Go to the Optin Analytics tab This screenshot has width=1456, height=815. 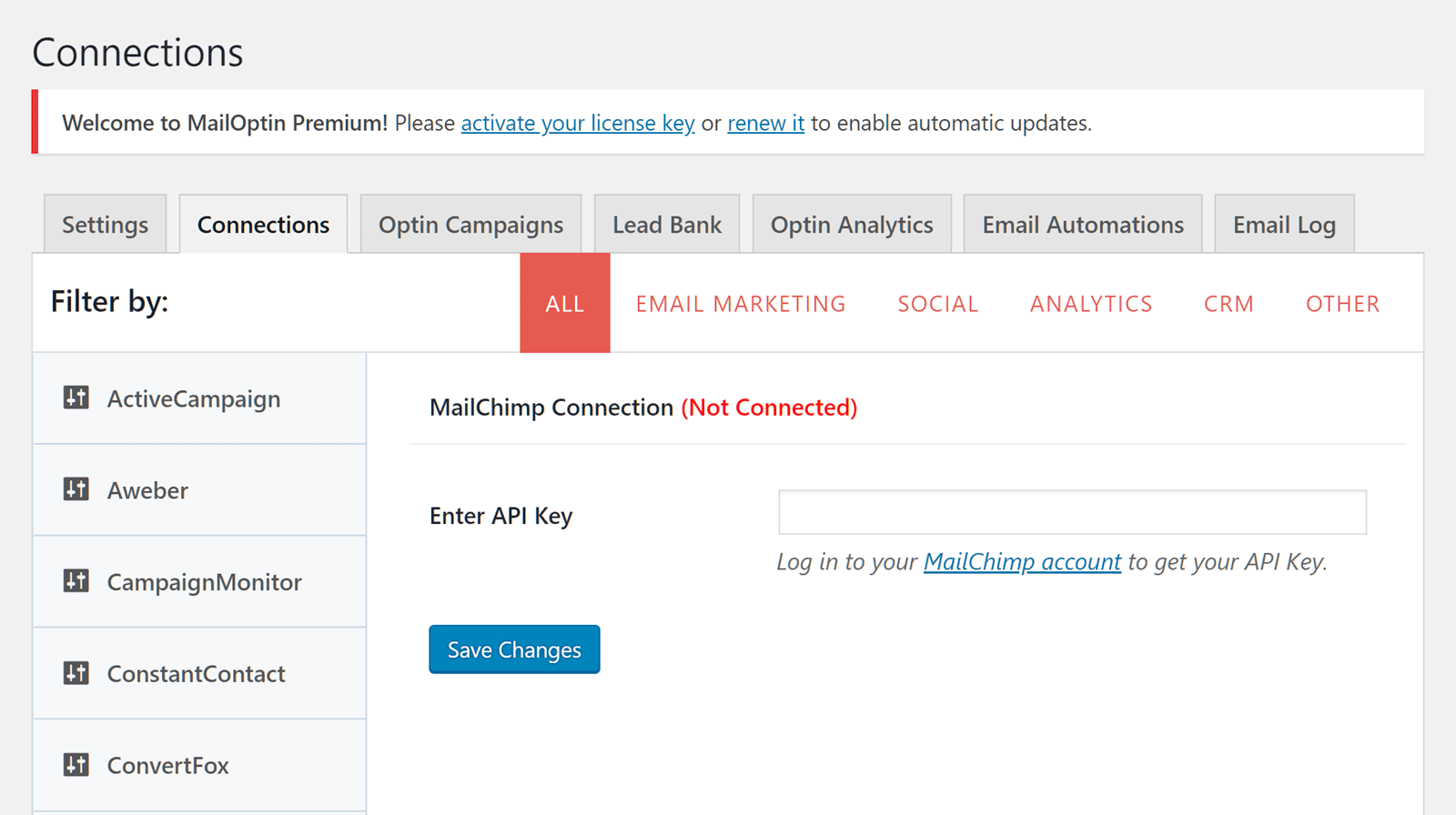point(852,225)
